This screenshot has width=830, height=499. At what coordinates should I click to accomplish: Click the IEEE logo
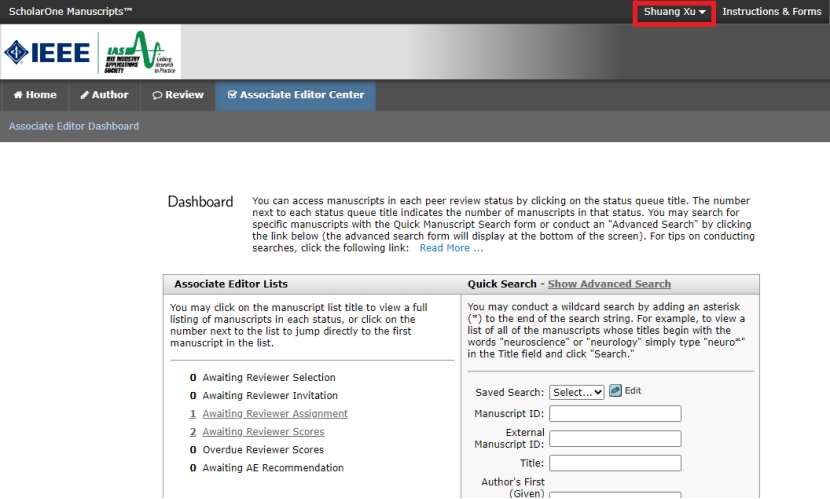(48, 52)
